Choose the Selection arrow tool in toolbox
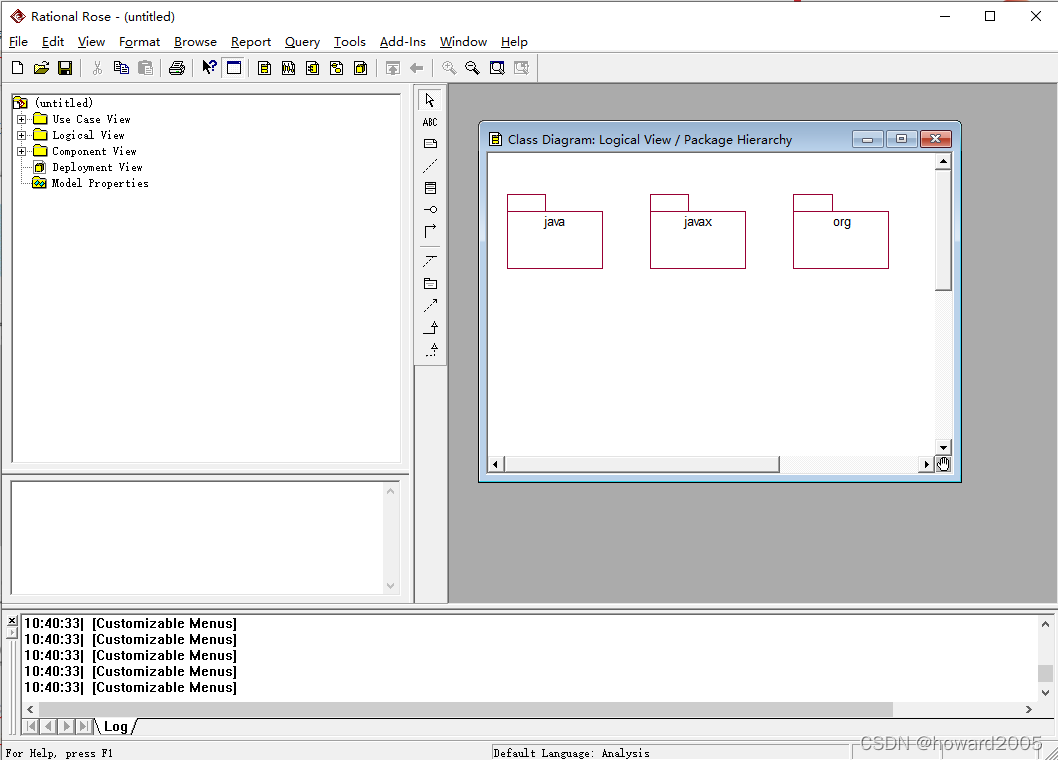Screen dimensions: 1058x760 [430, 100]
